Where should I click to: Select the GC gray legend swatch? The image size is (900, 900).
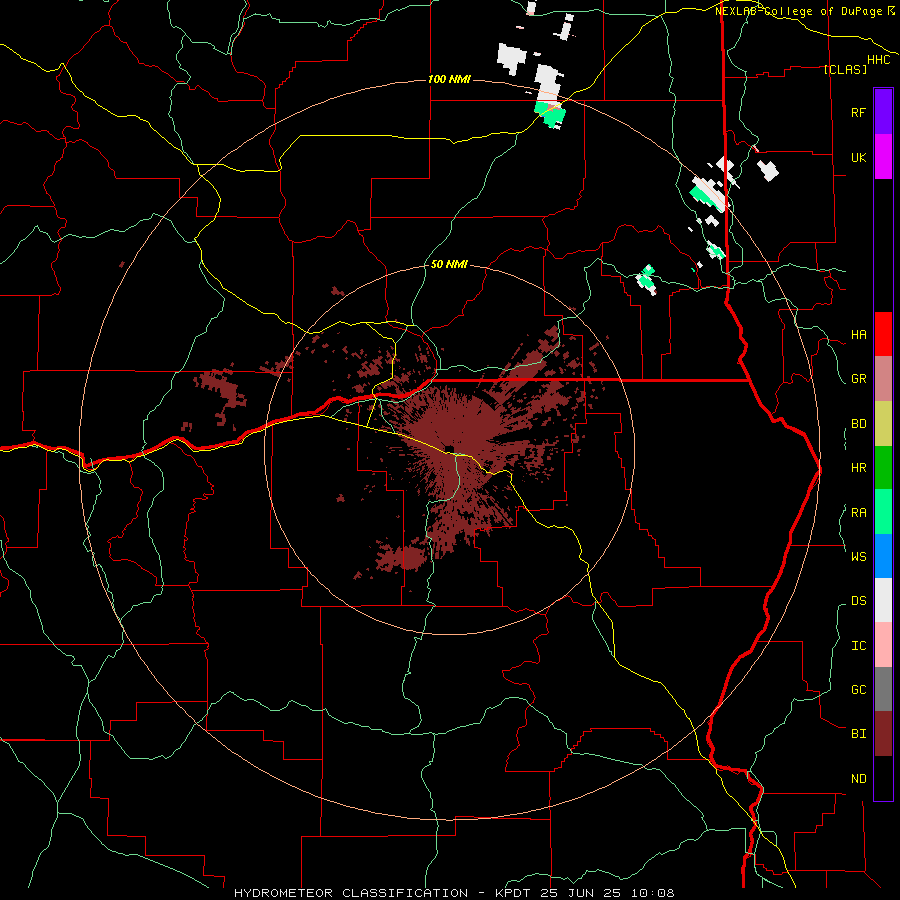pyautogui.click(x=883, y=689)
